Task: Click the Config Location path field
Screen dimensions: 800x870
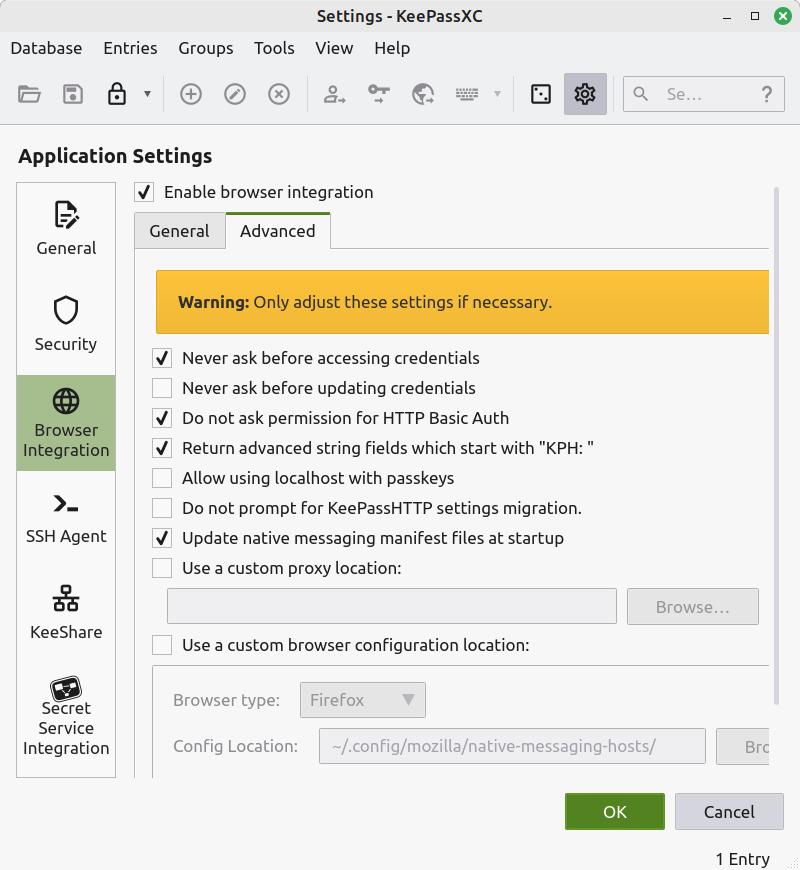Action: click(512, 746)
